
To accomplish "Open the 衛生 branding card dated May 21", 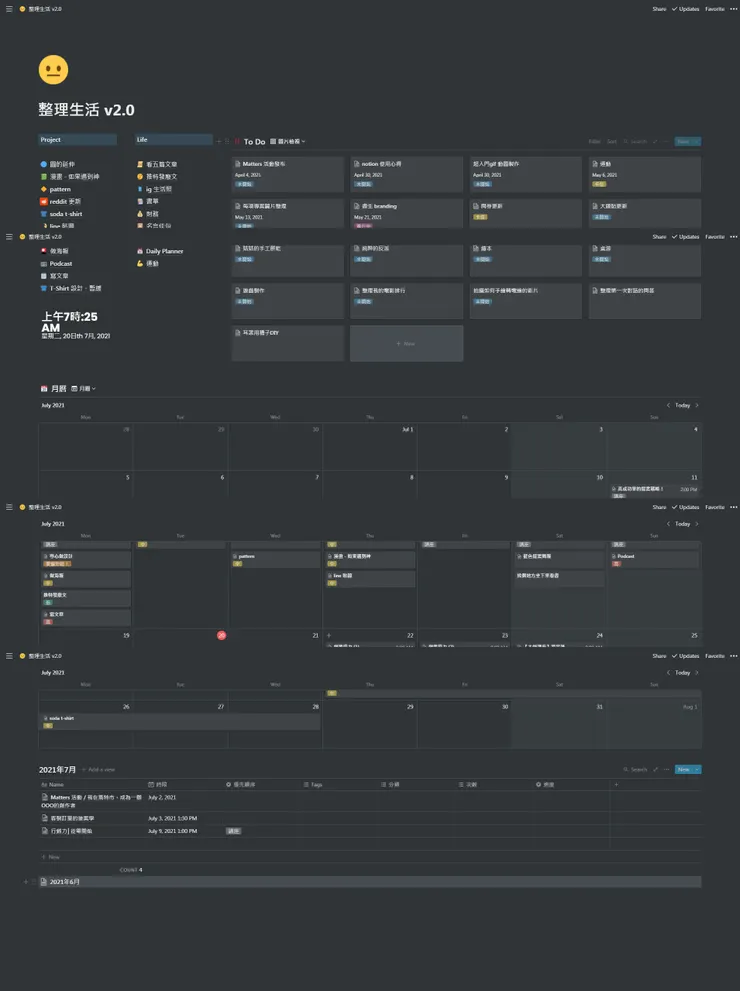I will tap(406, 214).
